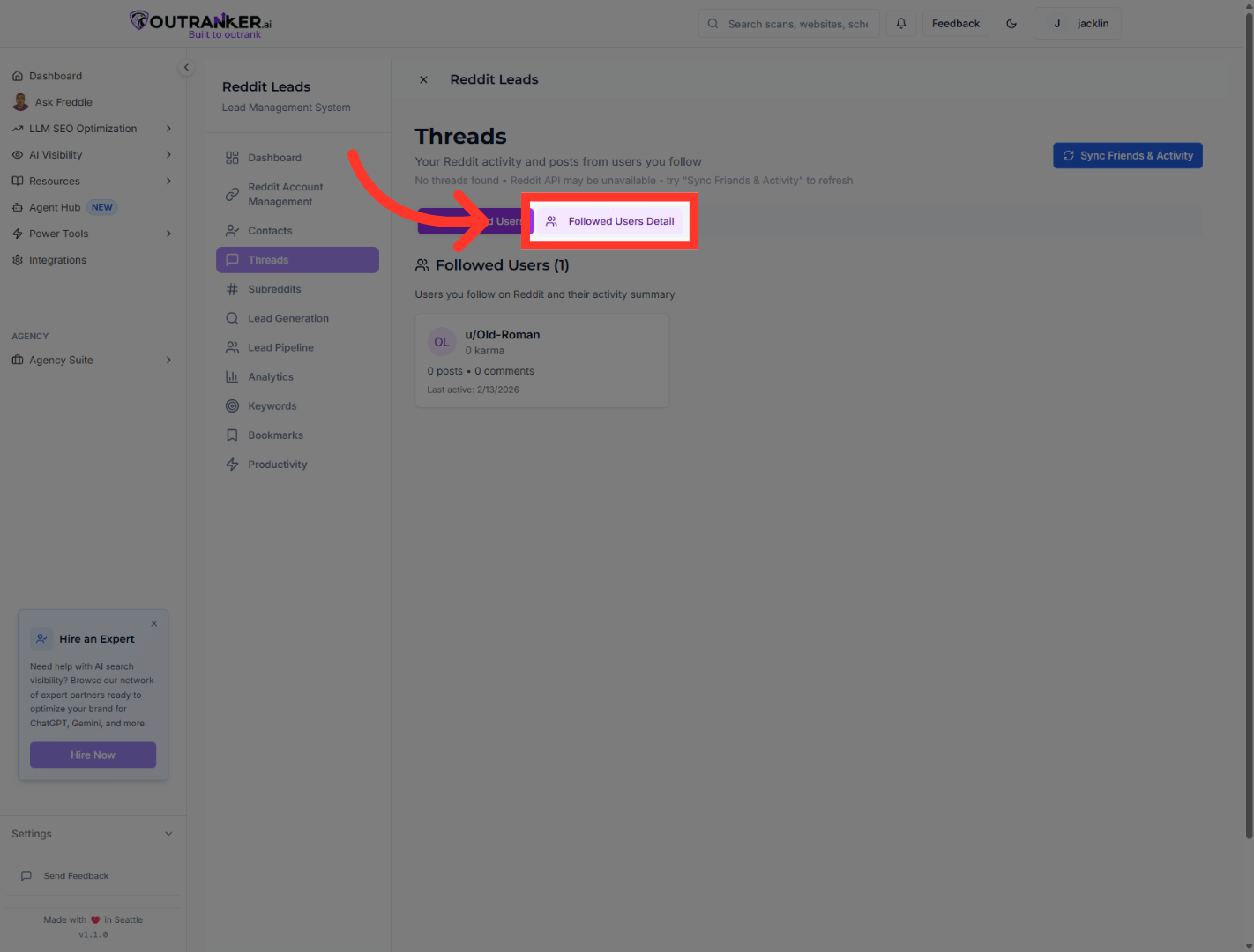This screenshot has height=952, width=1254.
Task: Click the search scans input field
Action: pyautogui.click(x=794, y=23)
